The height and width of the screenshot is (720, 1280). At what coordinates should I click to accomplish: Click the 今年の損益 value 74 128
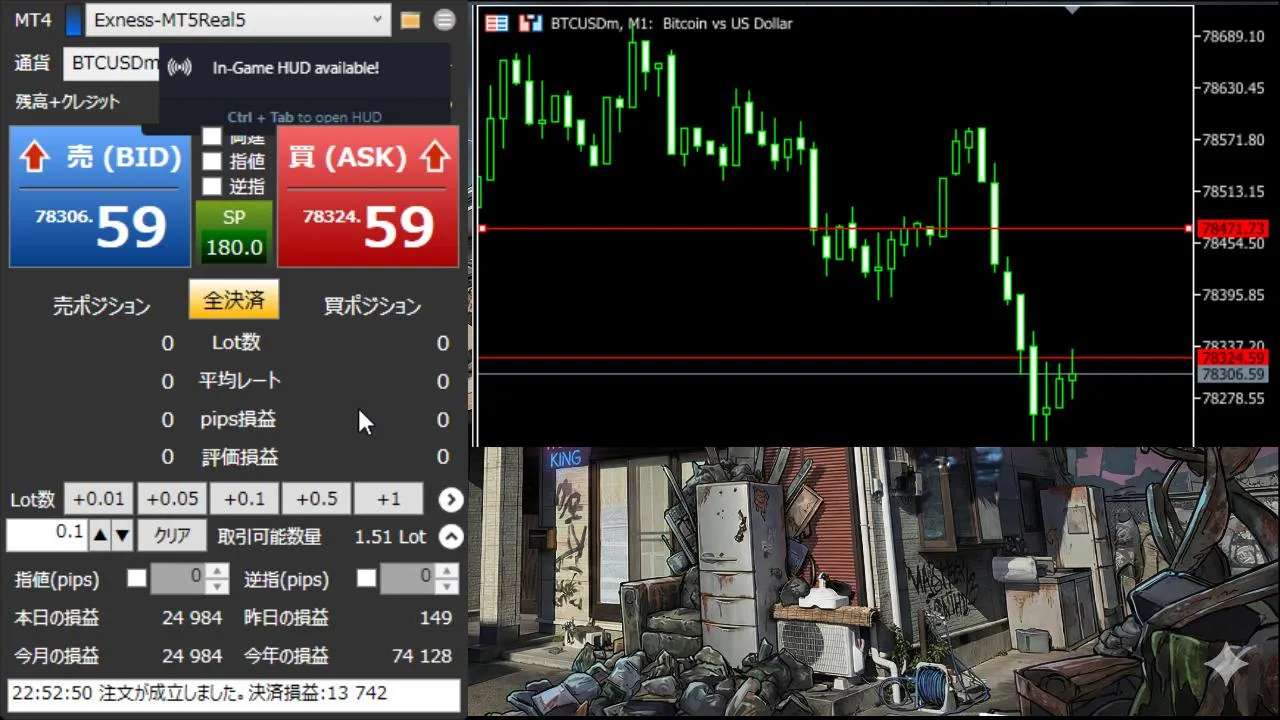422,656
